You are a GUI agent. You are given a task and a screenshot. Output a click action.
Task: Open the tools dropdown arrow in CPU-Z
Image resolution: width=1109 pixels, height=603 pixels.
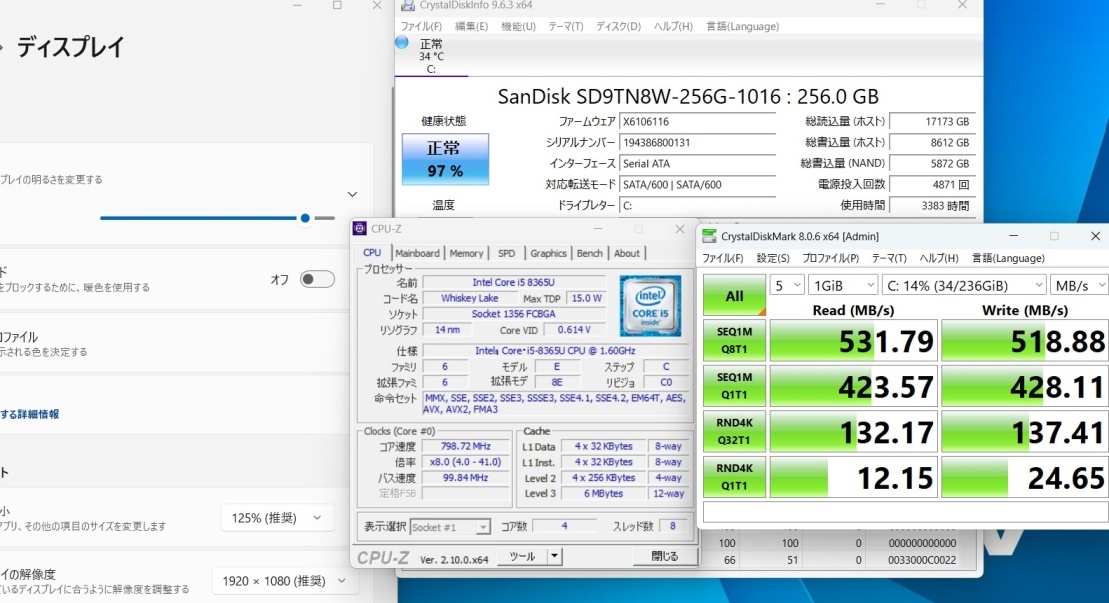(x=554, y=556)
